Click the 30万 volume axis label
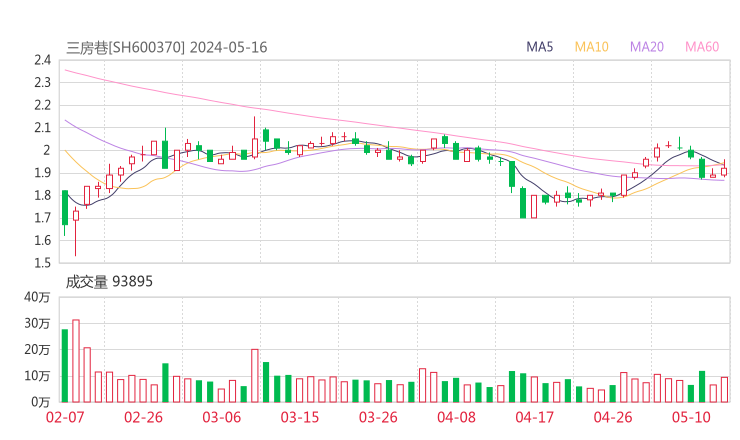740x440 pixels. point(37,323)
